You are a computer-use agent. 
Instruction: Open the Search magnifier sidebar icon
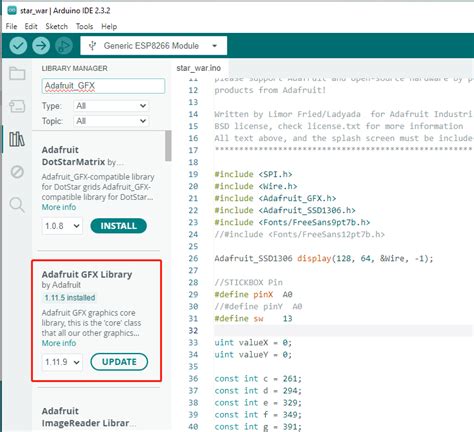[17, 205]
